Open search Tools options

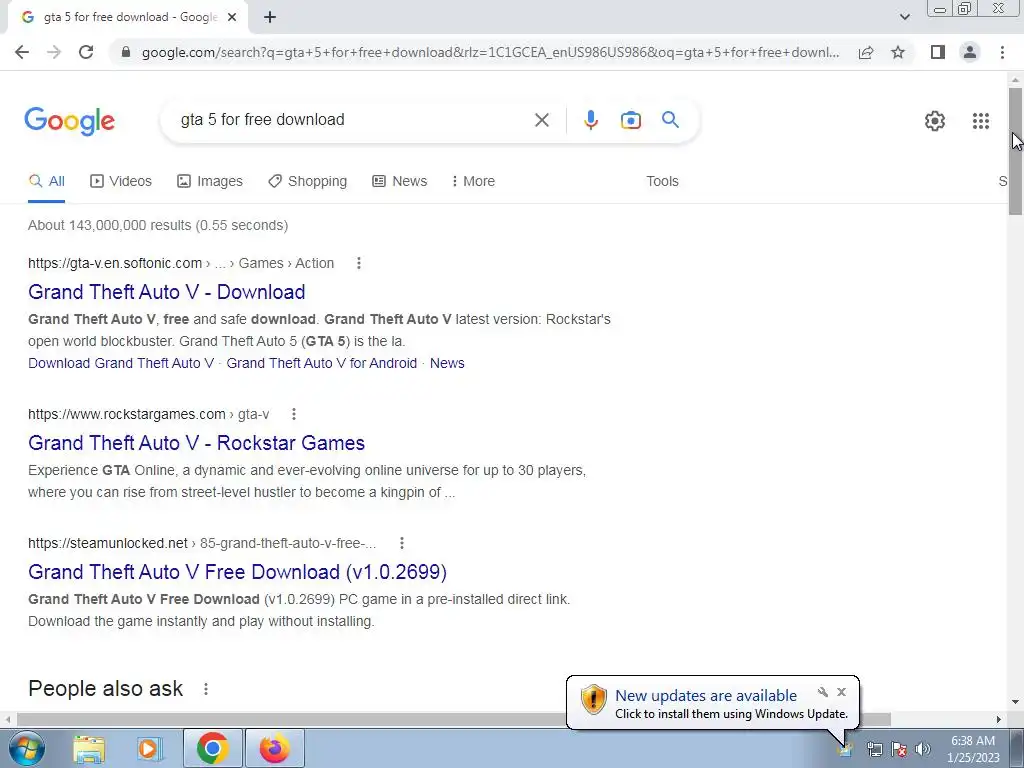coord(662,181)
